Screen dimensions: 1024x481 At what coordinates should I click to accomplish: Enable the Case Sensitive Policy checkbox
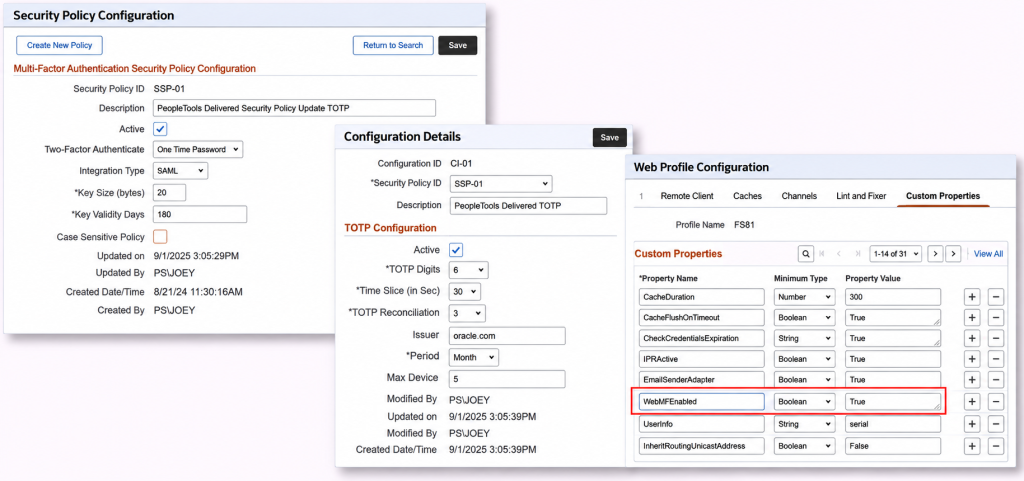pyautogui.click(x=160, y=236)
